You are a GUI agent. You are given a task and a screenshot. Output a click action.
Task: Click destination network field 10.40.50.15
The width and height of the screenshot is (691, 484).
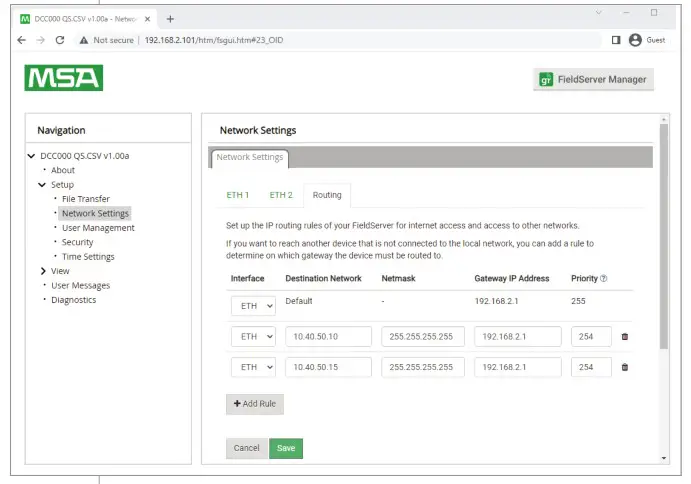pyautogui.click(x=328, y=367)
